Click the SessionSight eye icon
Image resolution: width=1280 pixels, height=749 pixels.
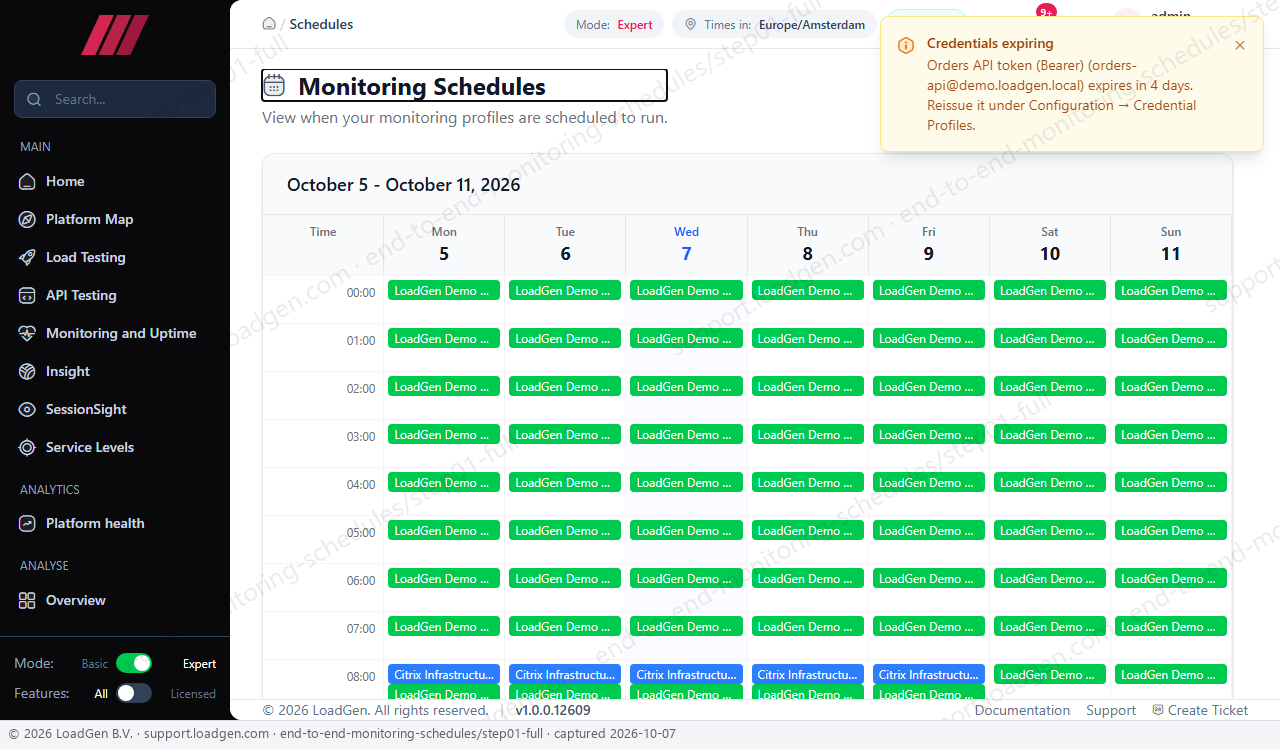coord(27,409)
